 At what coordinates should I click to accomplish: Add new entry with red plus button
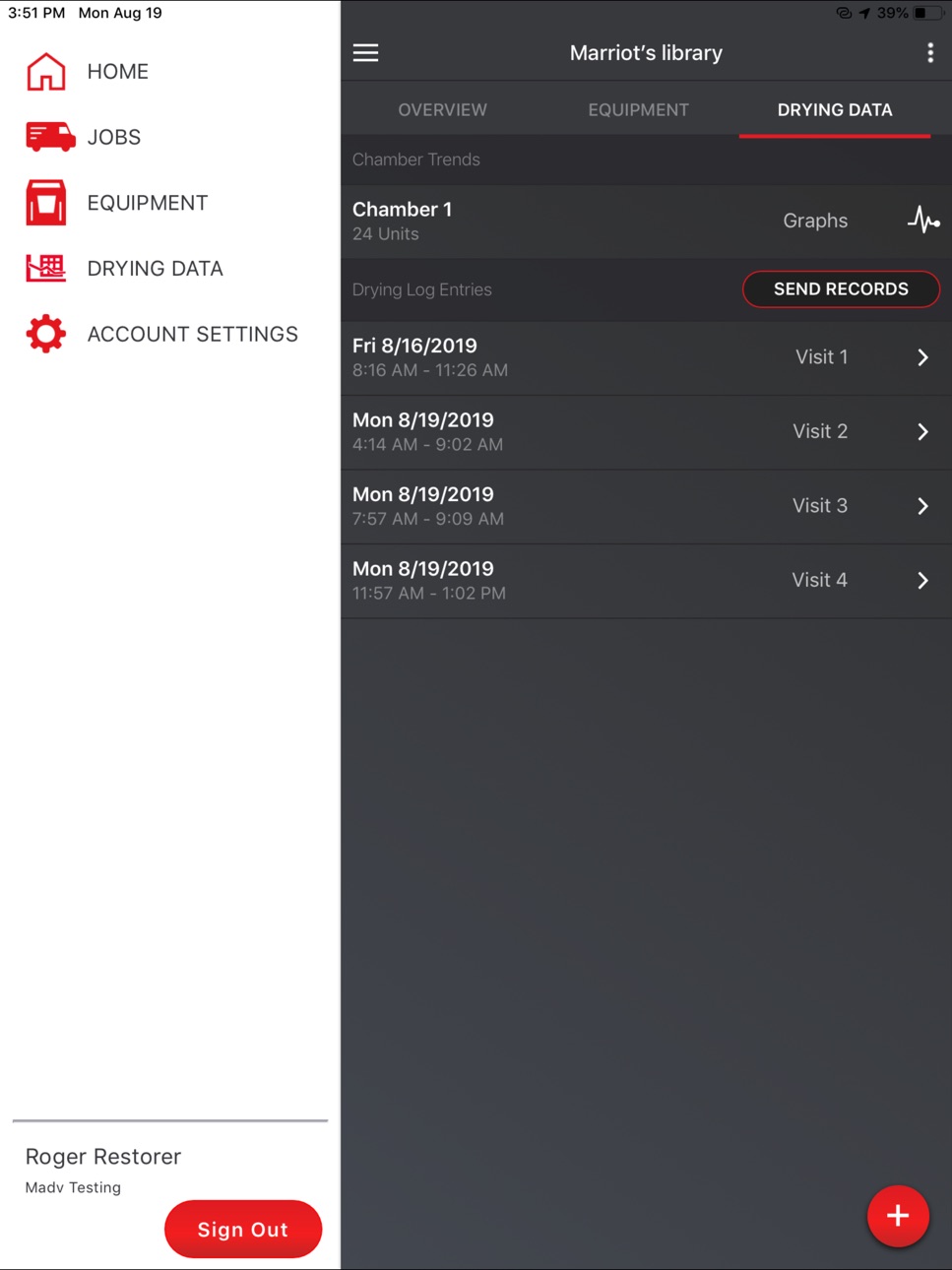(x=898, y=1216)
